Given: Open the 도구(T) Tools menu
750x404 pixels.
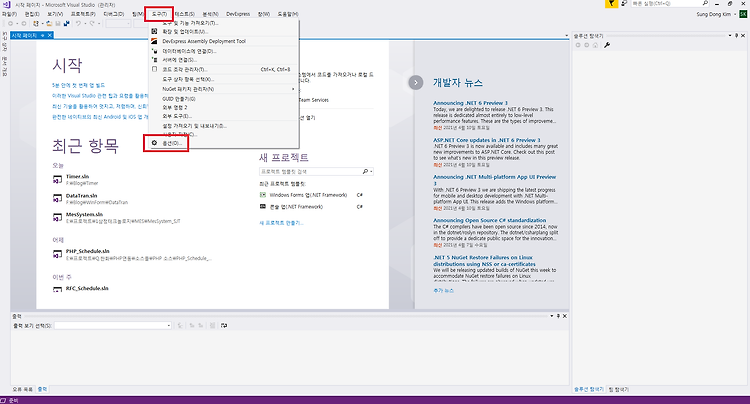Looking at the screenshot, I should point(159,14).
